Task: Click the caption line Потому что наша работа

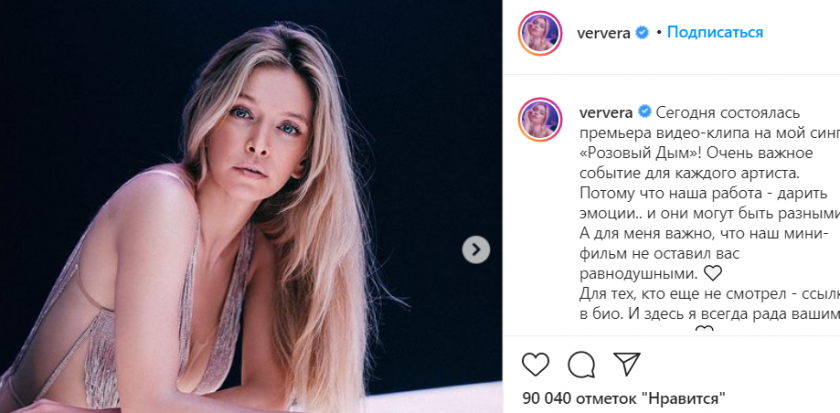Action: 704,193
